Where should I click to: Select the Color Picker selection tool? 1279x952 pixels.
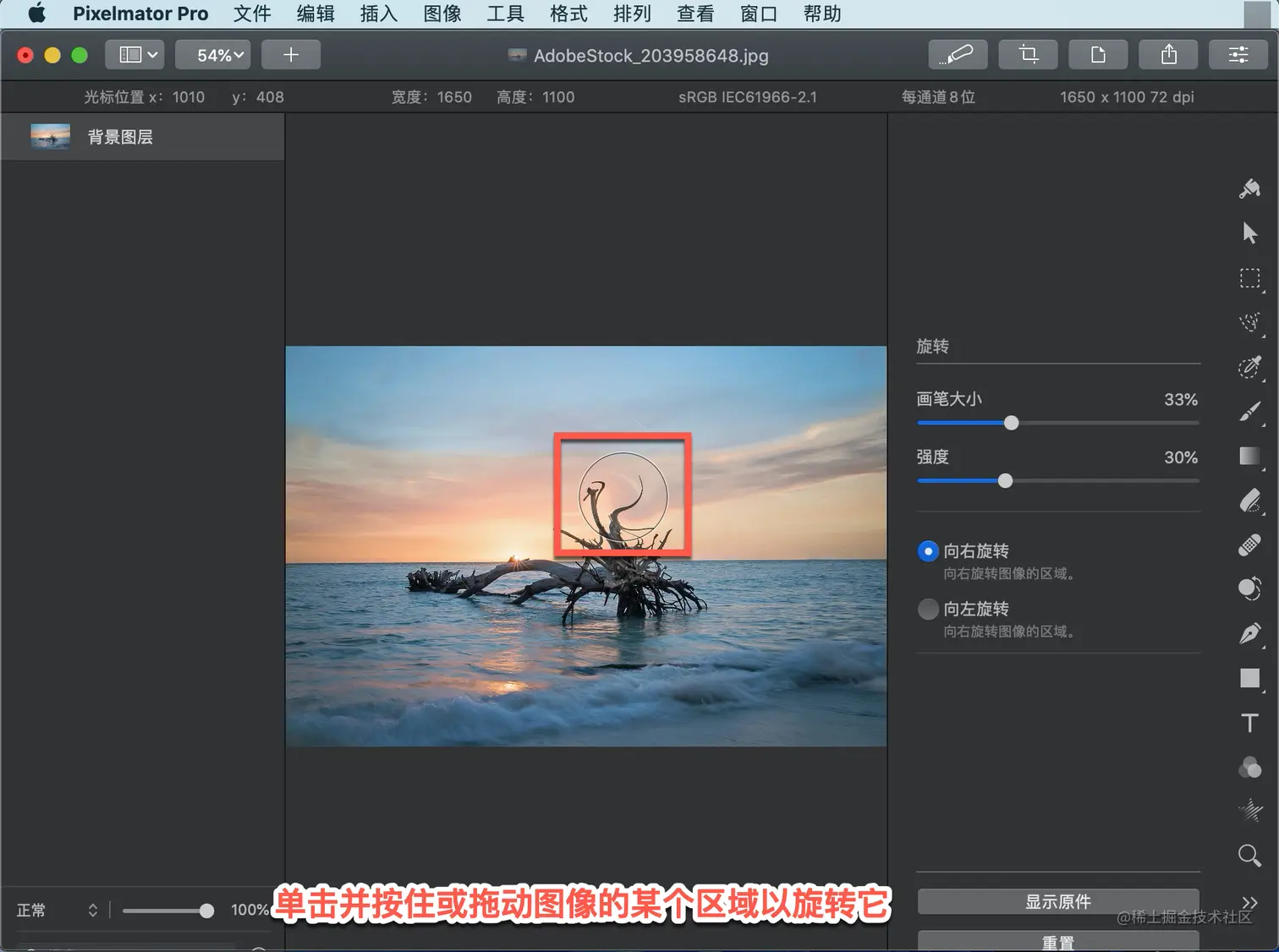point(1249,367)
